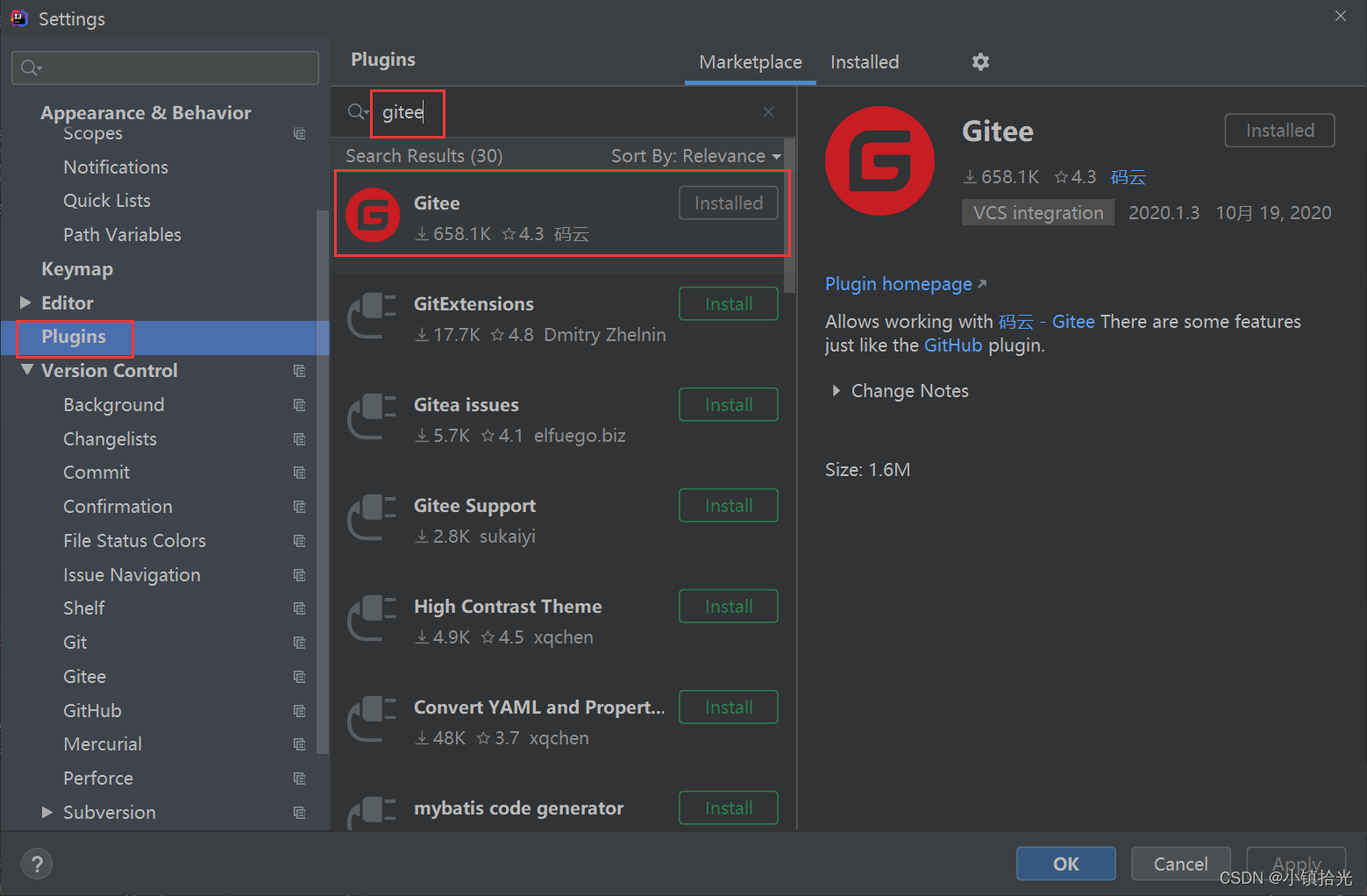Open Notifications settings

tap(116, 167)
